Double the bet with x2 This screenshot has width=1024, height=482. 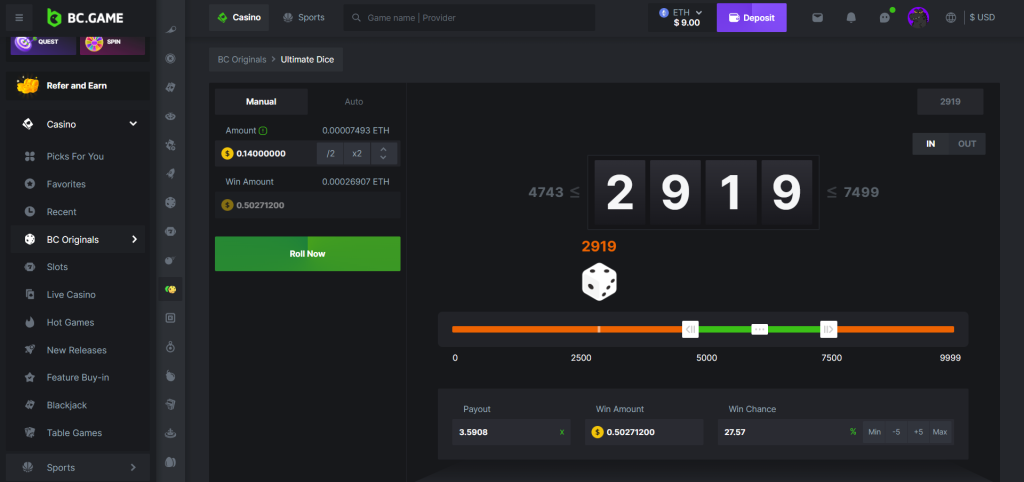pos(357,153)
